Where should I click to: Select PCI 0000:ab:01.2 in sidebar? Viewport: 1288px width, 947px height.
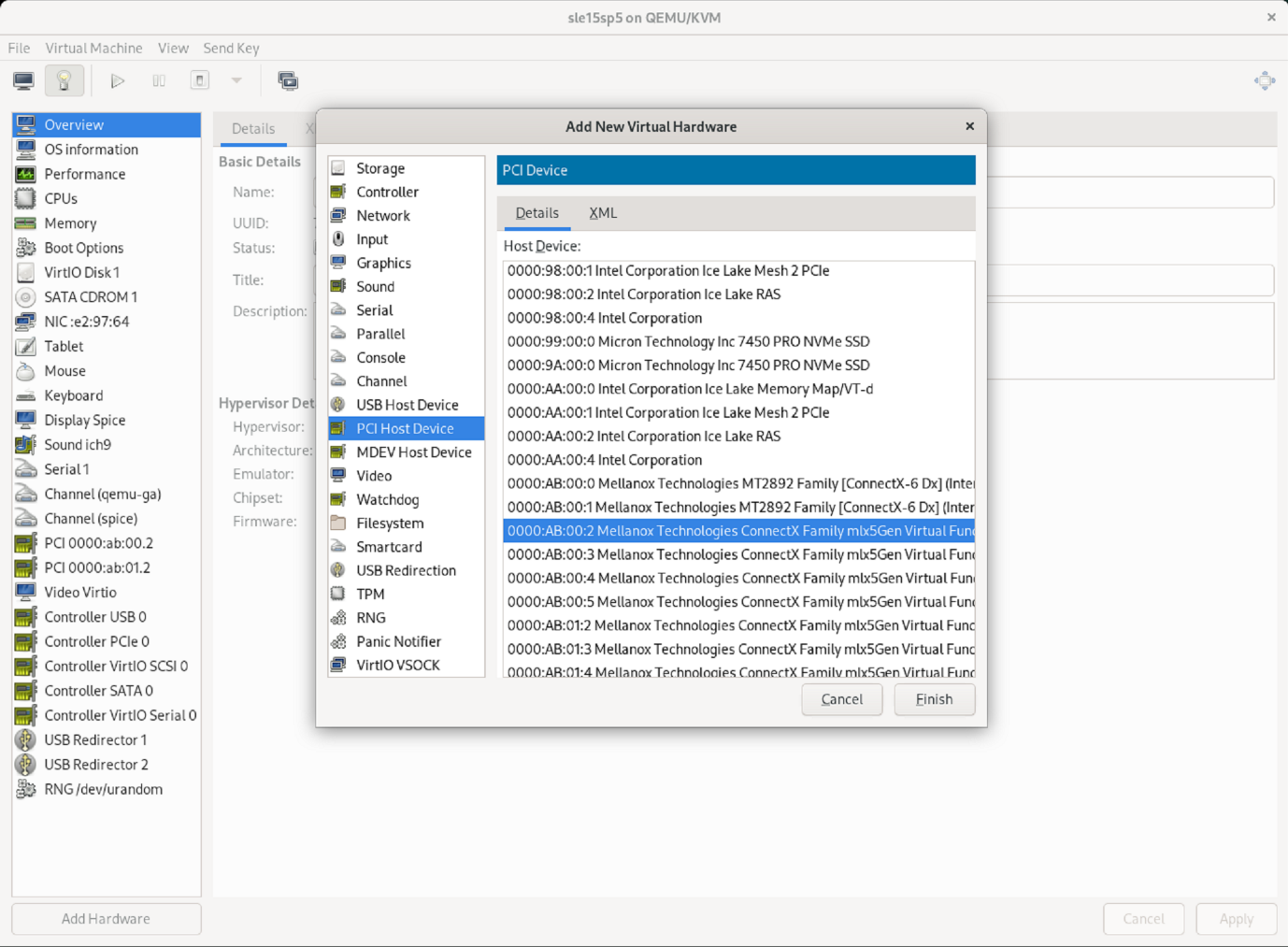[97, 567]
